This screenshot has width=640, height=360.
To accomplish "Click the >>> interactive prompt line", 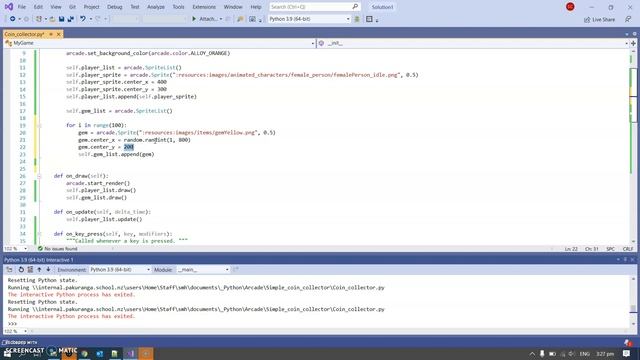I will pyautogui.click(x=12, y=324).
